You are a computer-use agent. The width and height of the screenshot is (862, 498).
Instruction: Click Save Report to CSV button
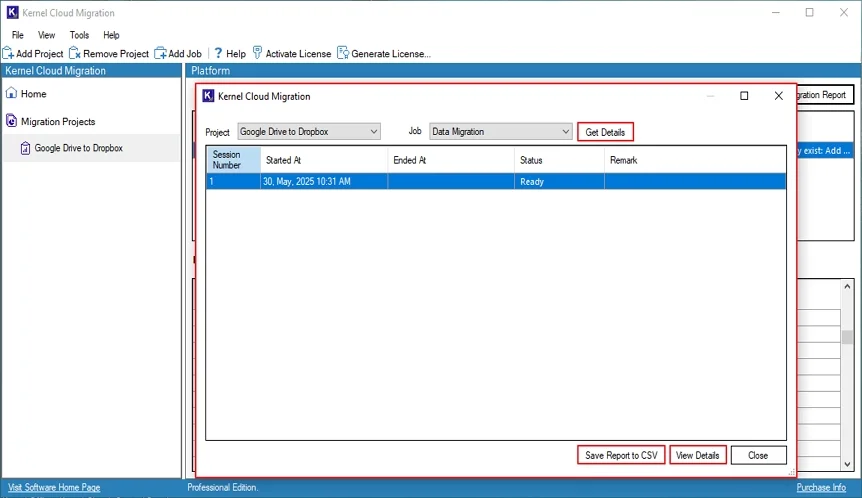tap(621, 455)
